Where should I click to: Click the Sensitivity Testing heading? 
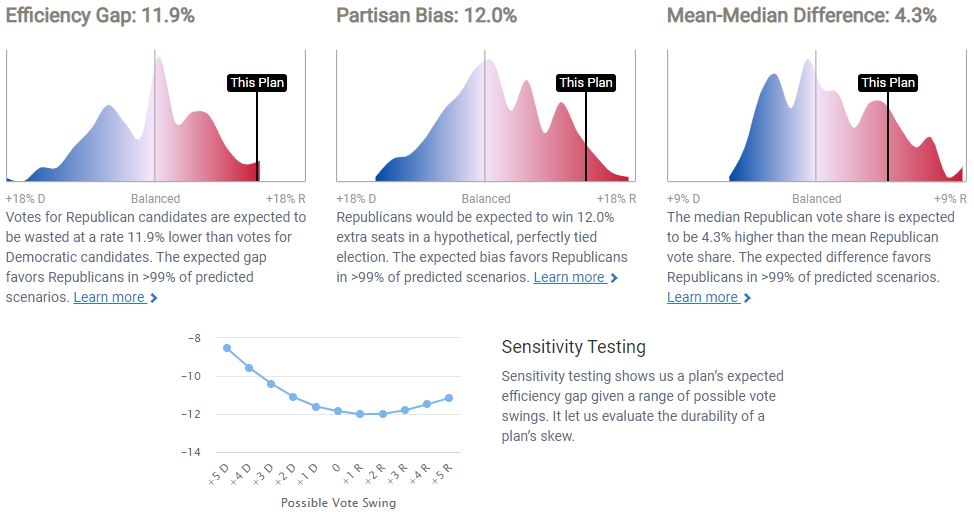pyautogui.click(x=573, y=347)
